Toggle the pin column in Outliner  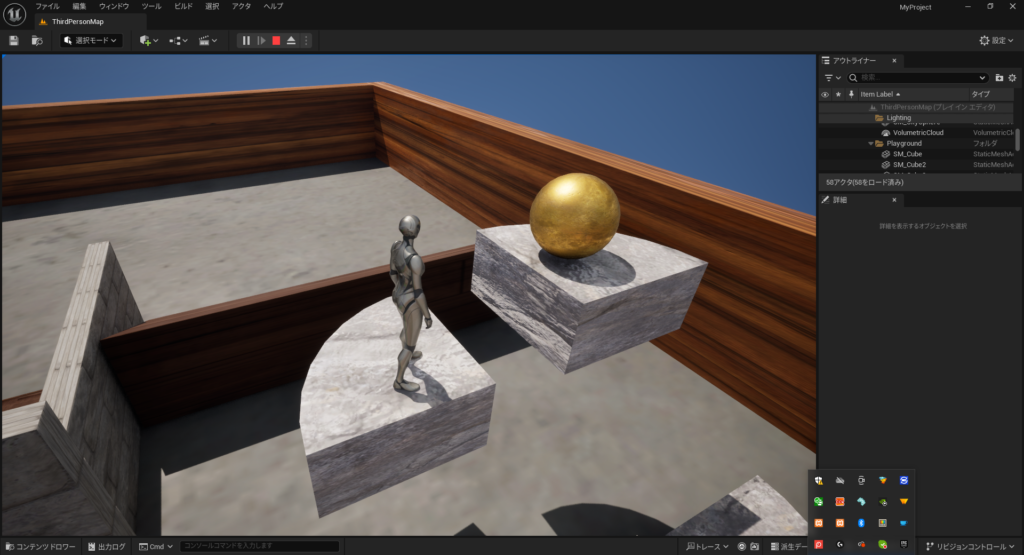[851, 94]
